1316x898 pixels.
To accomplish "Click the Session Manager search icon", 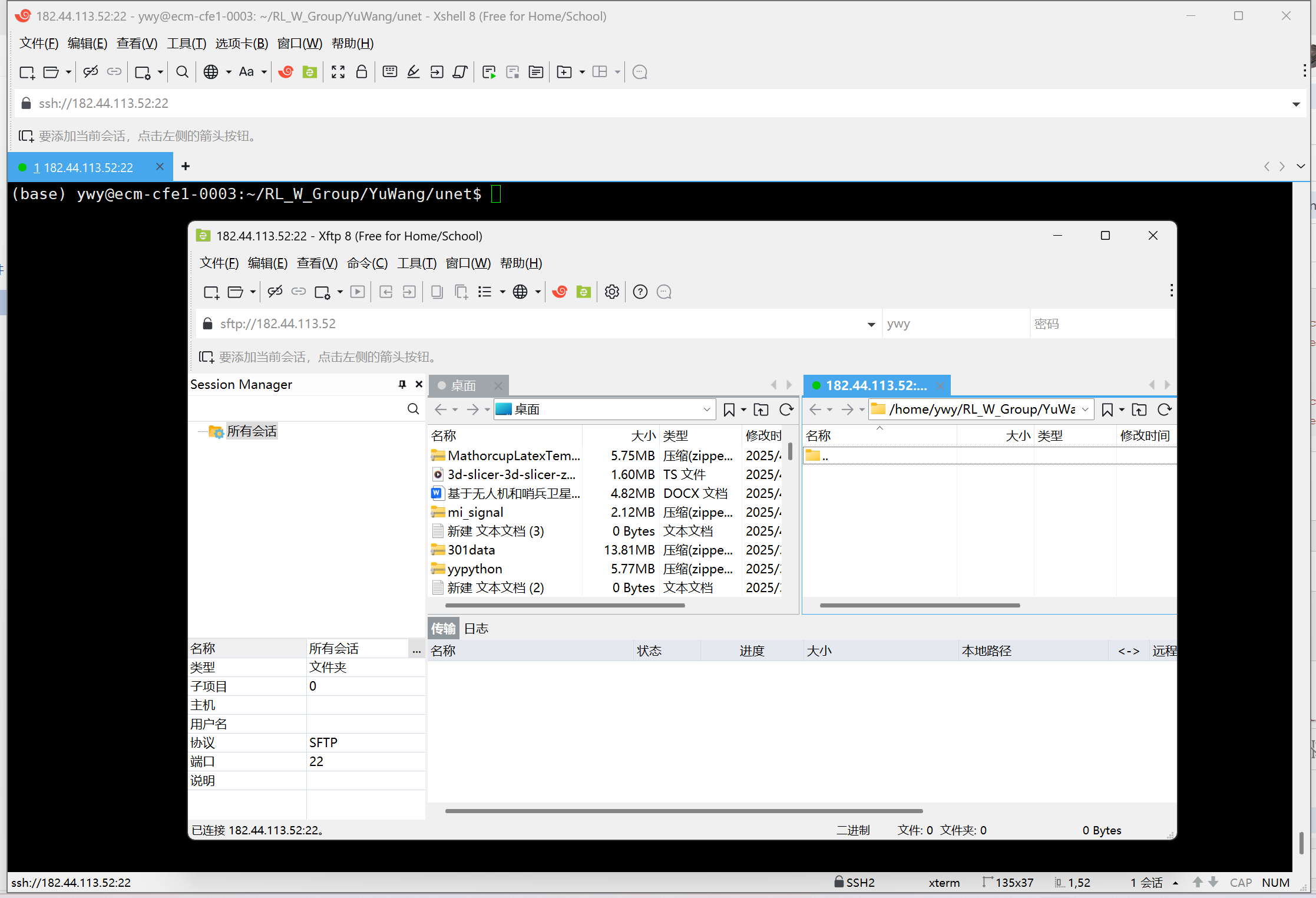I will [x=413, y=409].
